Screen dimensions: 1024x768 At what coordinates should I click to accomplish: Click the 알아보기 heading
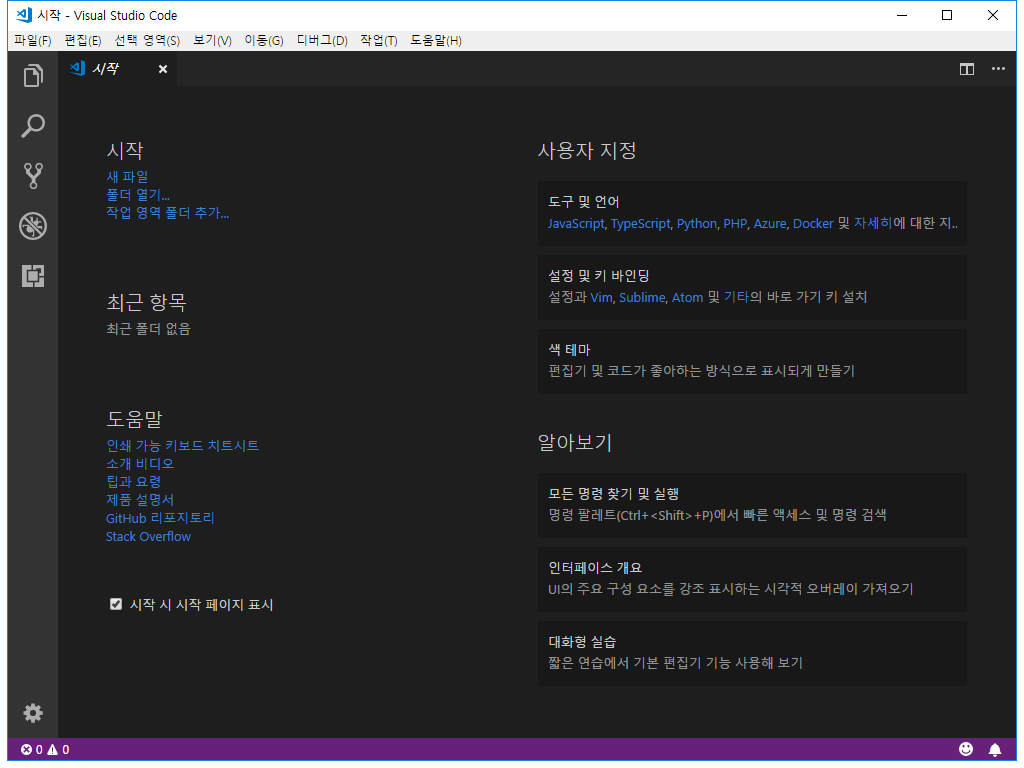[575, 443]
